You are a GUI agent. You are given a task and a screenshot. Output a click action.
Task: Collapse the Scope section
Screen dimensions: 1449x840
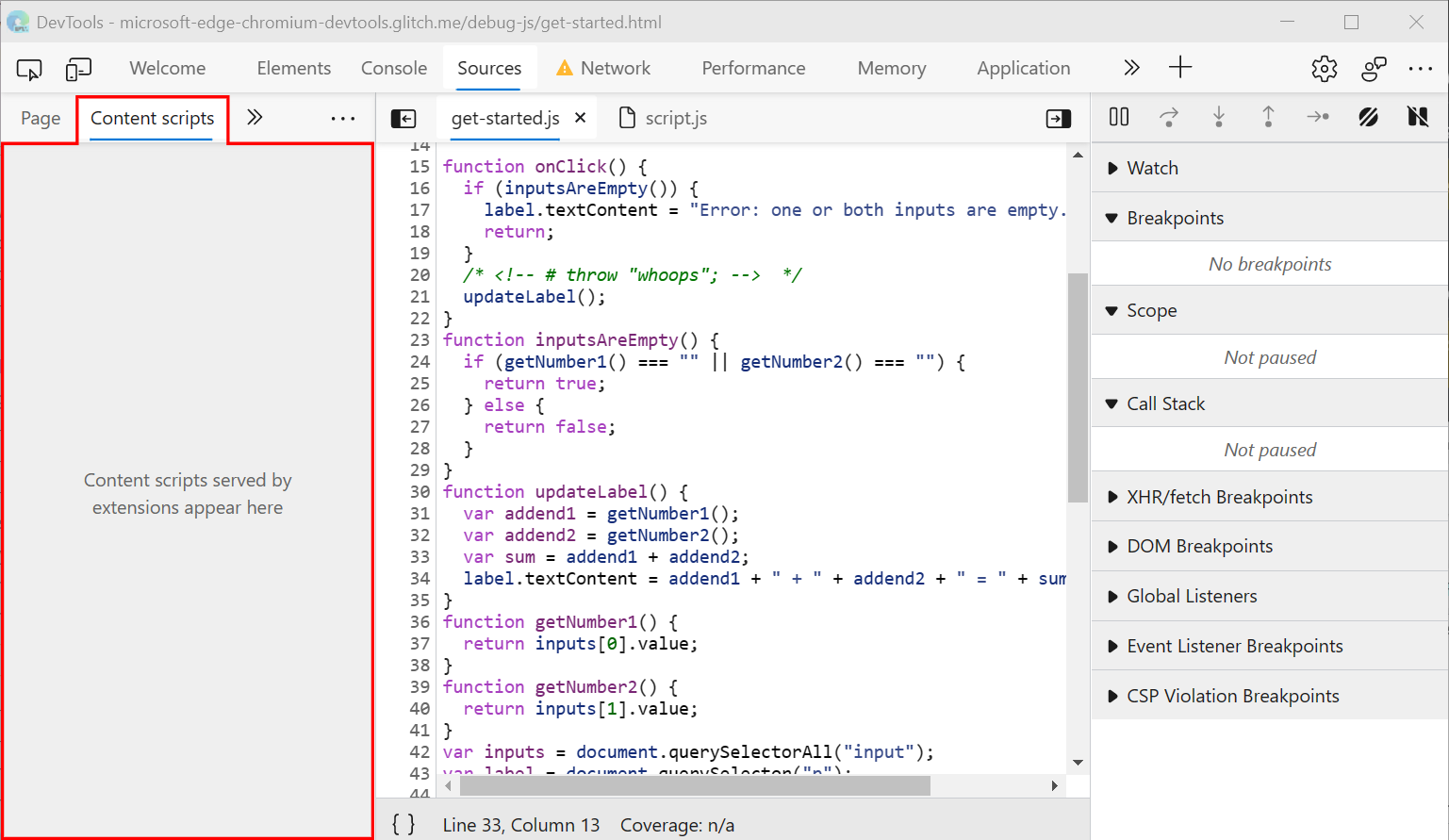tap(1270, 310)
